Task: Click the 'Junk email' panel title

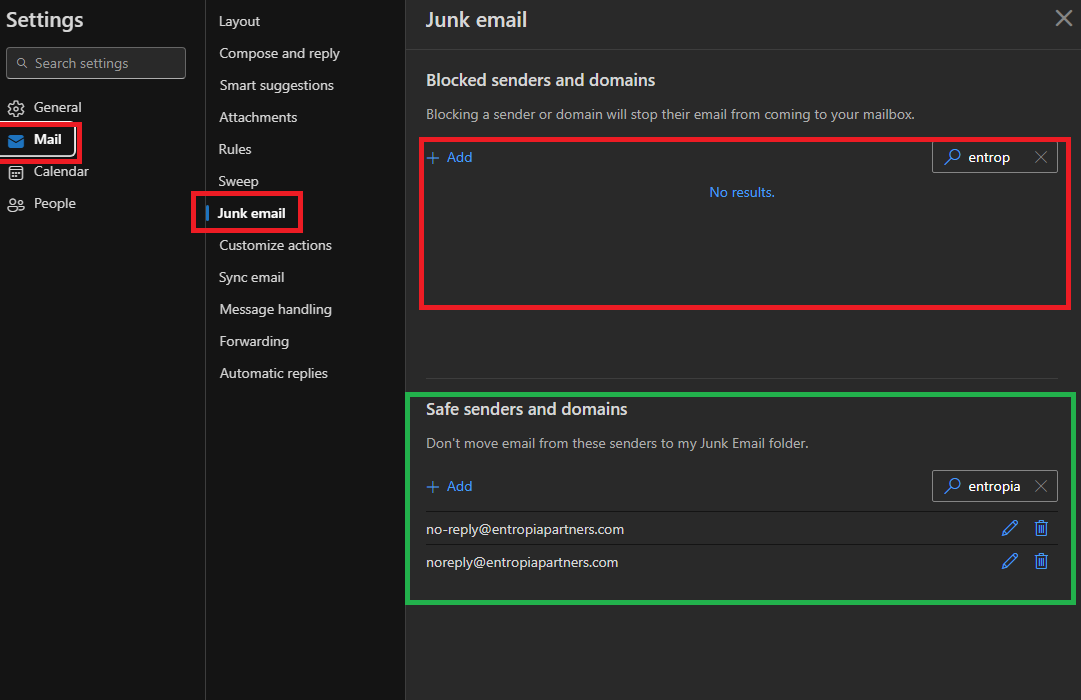Action: (x=476, y=20)
